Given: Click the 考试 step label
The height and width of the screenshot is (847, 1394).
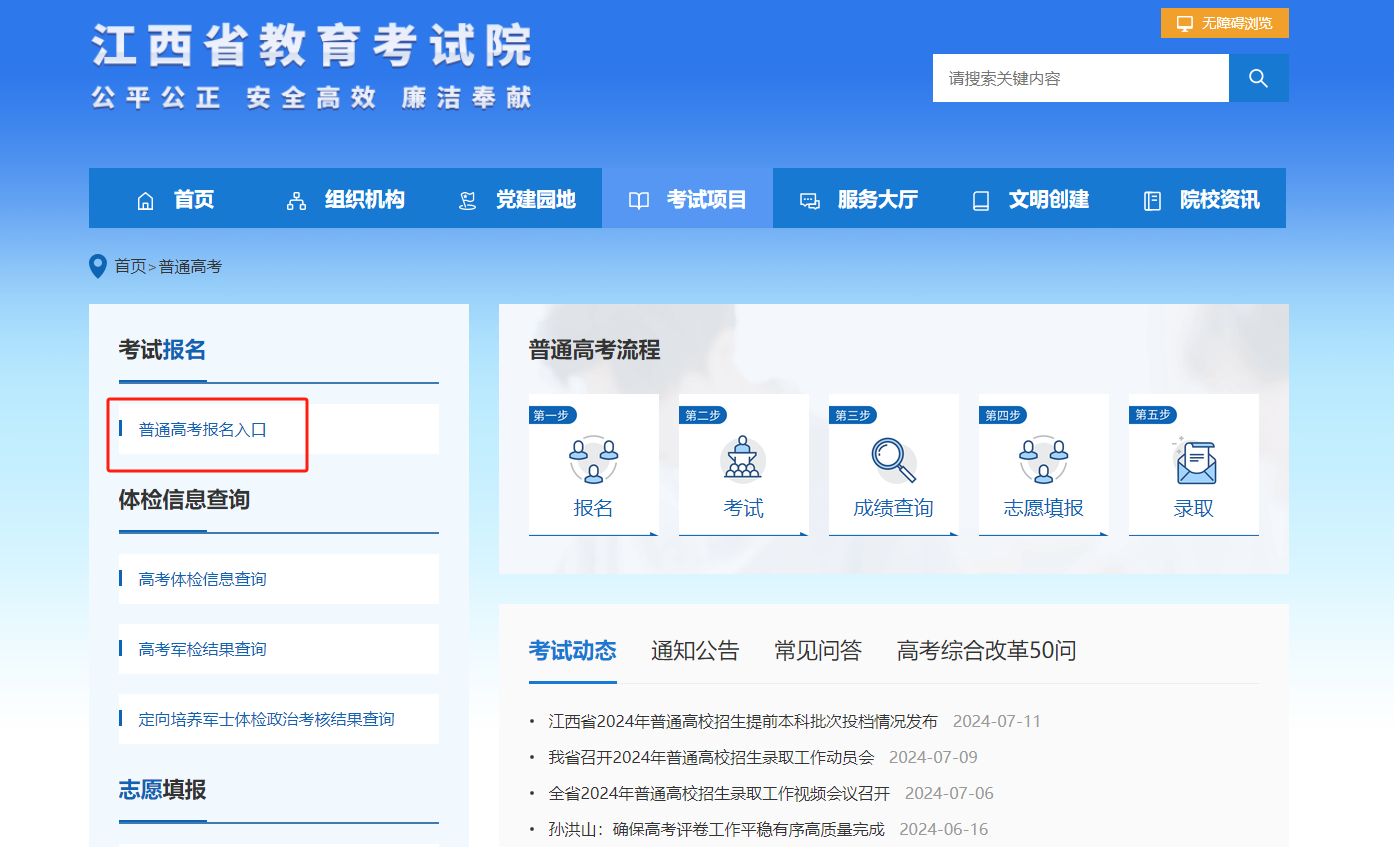Looking at the screenshot, I should click(744, 508).
